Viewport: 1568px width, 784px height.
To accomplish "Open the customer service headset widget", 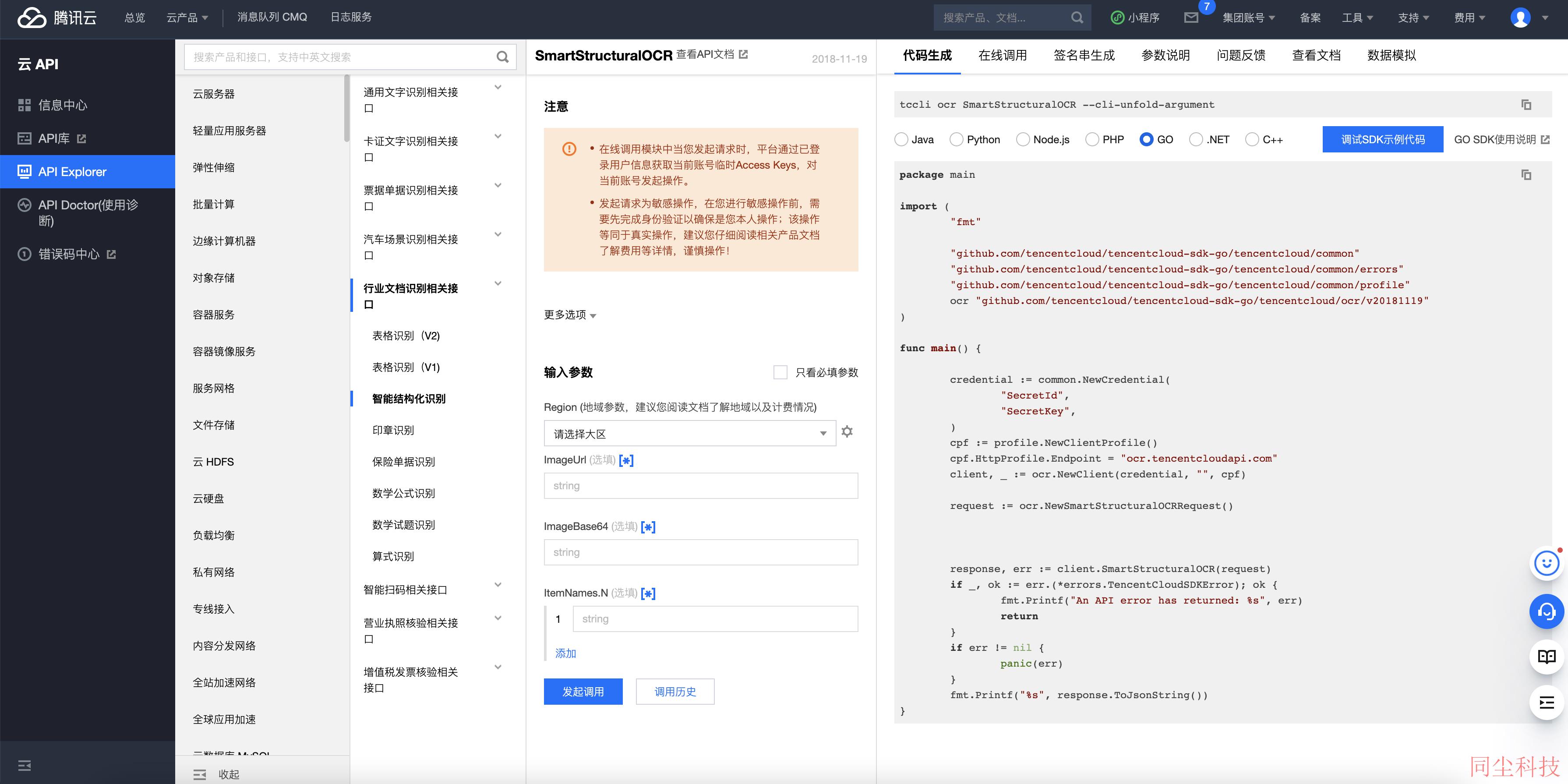I will click(x=1547, y=611).
